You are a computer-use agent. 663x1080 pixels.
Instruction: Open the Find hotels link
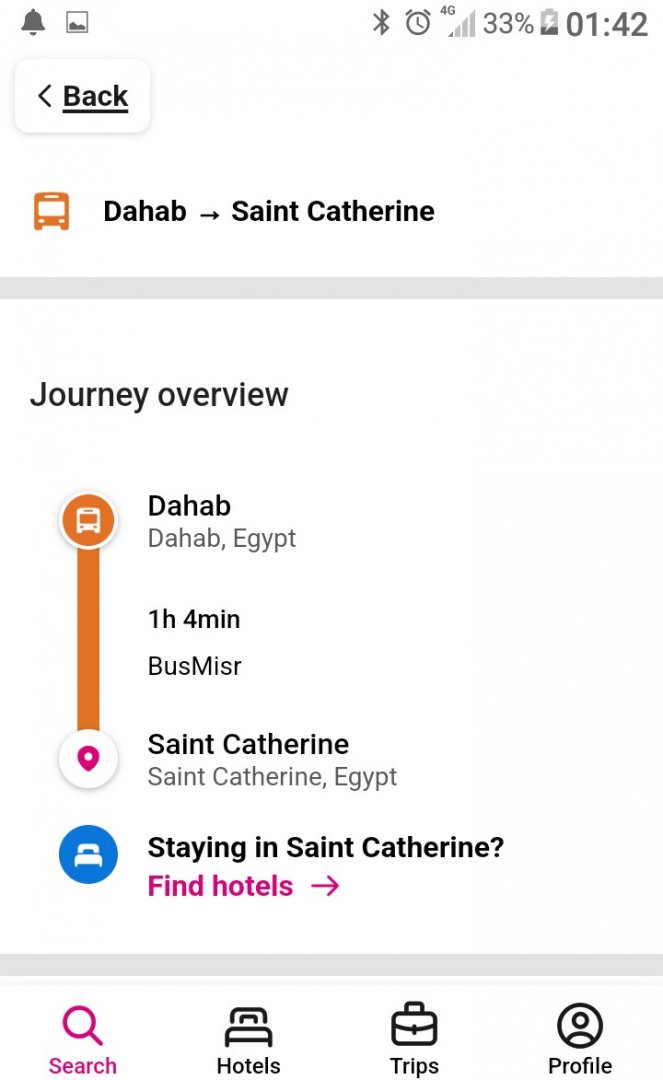(x=221, y=886)
